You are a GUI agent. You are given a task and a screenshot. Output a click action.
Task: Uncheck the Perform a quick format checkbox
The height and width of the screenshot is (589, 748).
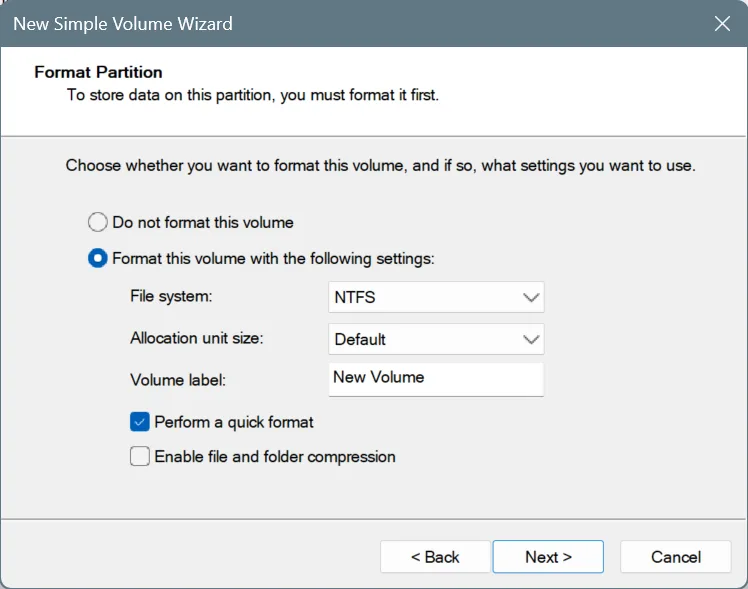click(x=139, y=422)
